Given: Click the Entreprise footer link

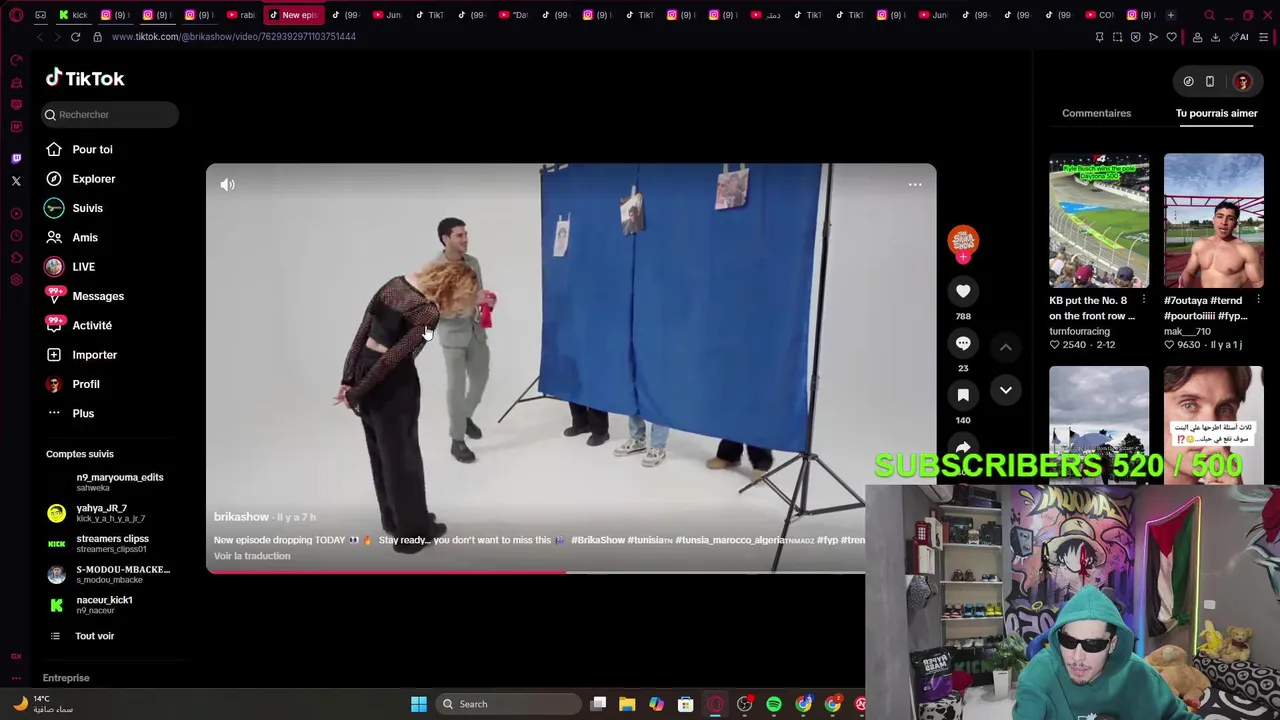Looking at the screenshot, I should point(66,678).
